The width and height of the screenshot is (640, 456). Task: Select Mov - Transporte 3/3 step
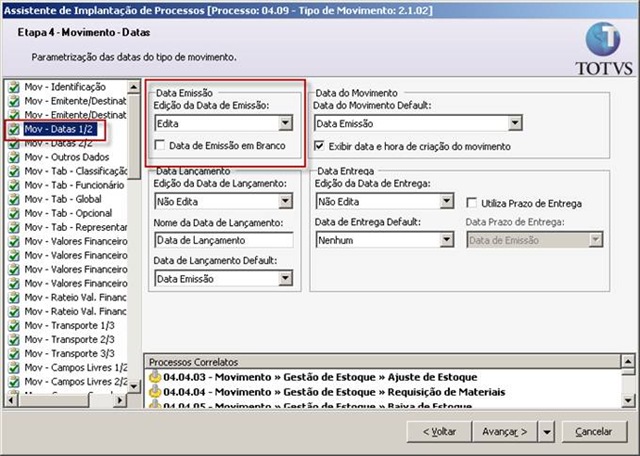(69, 354)
